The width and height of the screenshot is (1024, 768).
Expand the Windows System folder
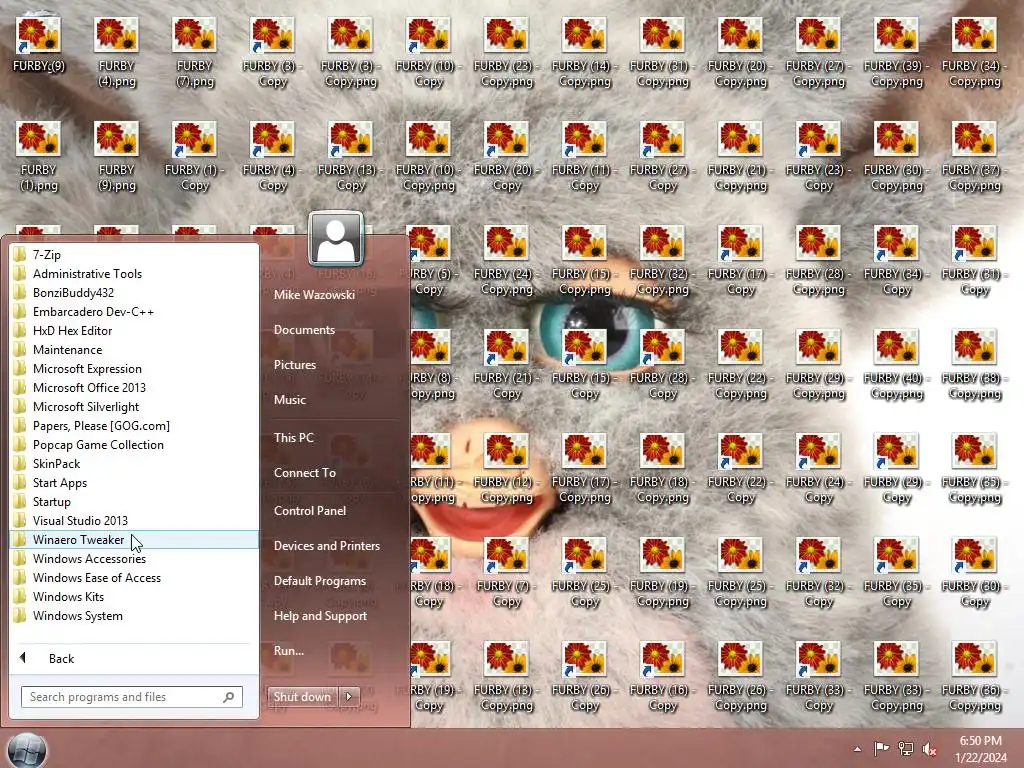pyautogui.click(x=134, y=615)
